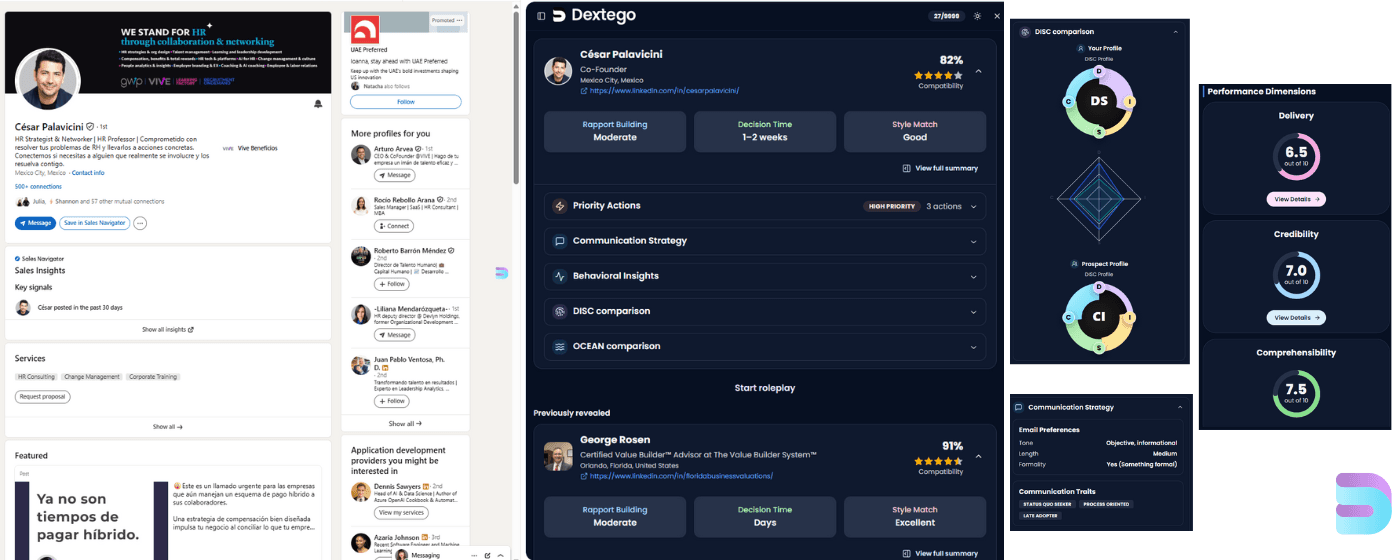Click the Behavioral Insights pulse icon
The height and width of the screenshot is (560, 1400).
560,276
